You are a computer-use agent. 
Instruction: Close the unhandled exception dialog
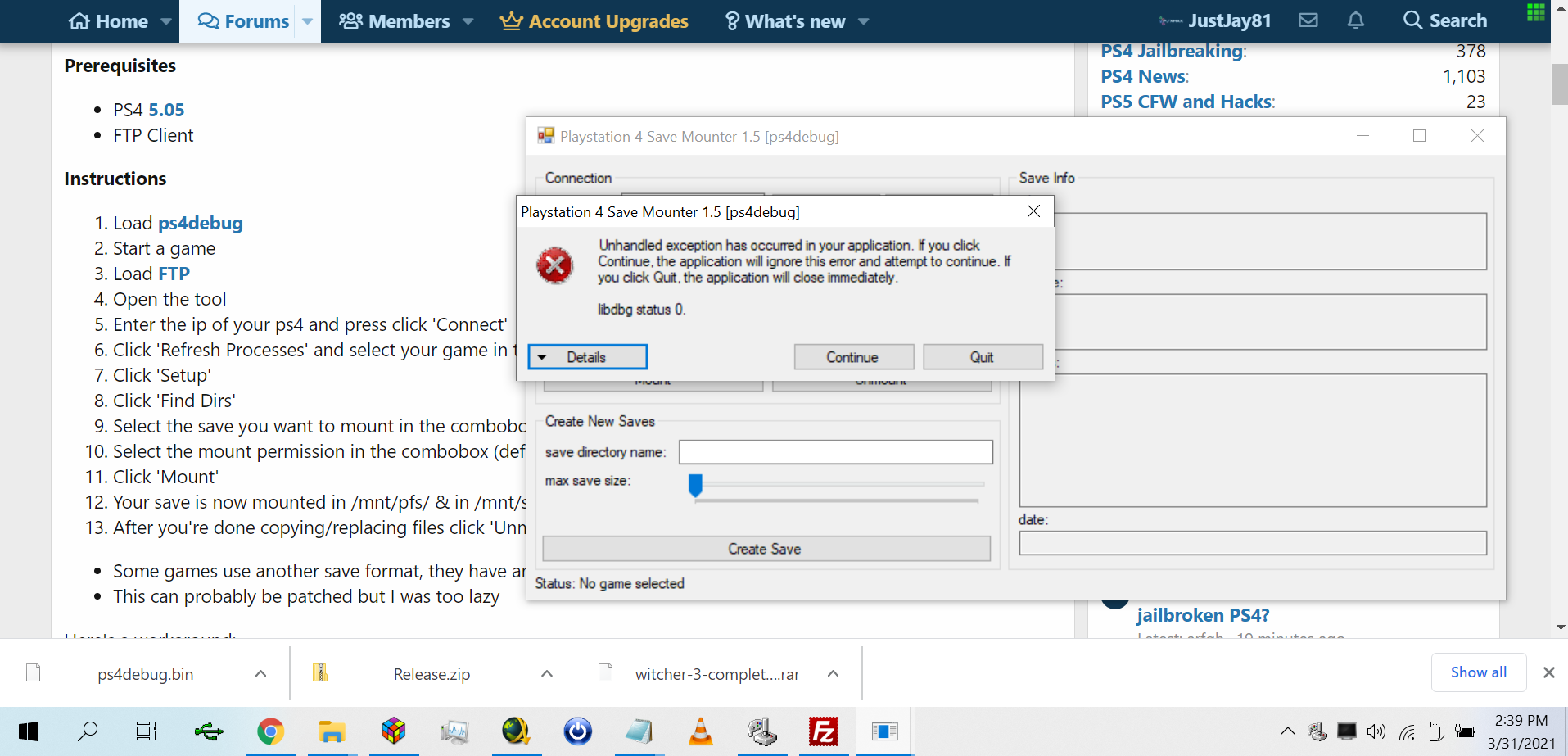[1033, 211]
